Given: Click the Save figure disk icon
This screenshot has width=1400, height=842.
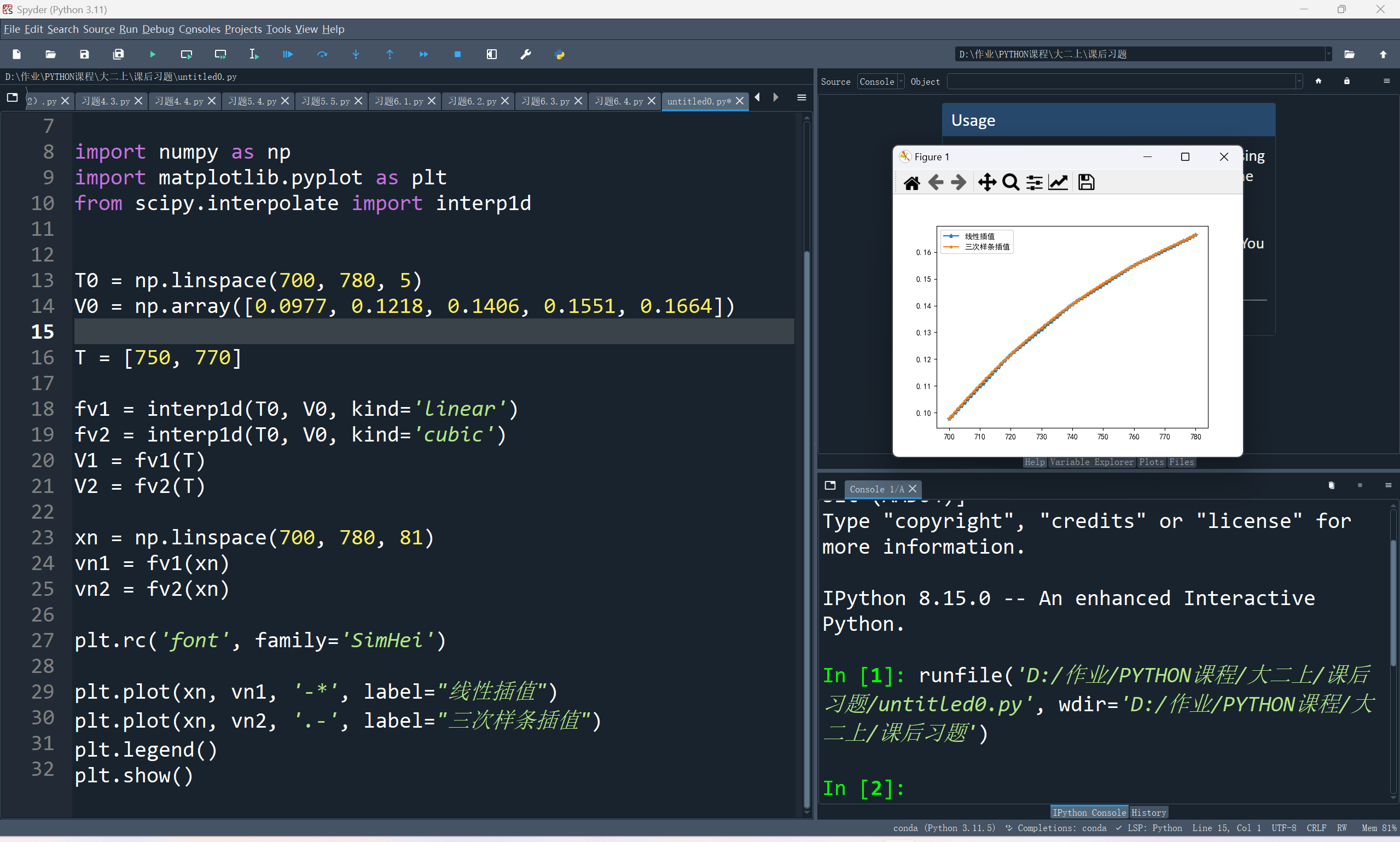Looking at the screenshot, I should (x=1086, y=182).
